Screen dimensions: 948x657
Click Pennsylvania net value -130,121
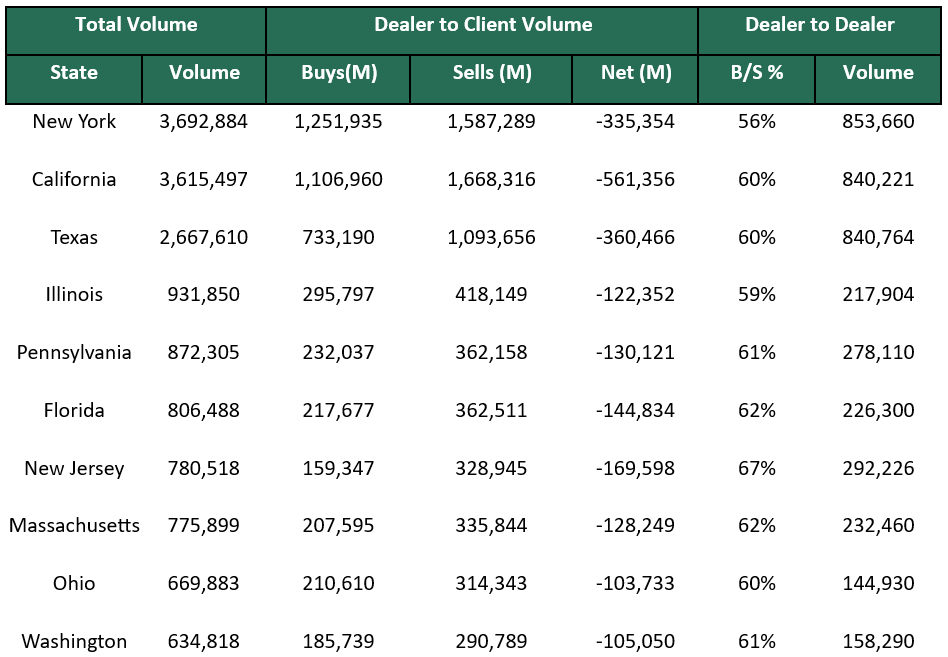[x=635, y=353]
